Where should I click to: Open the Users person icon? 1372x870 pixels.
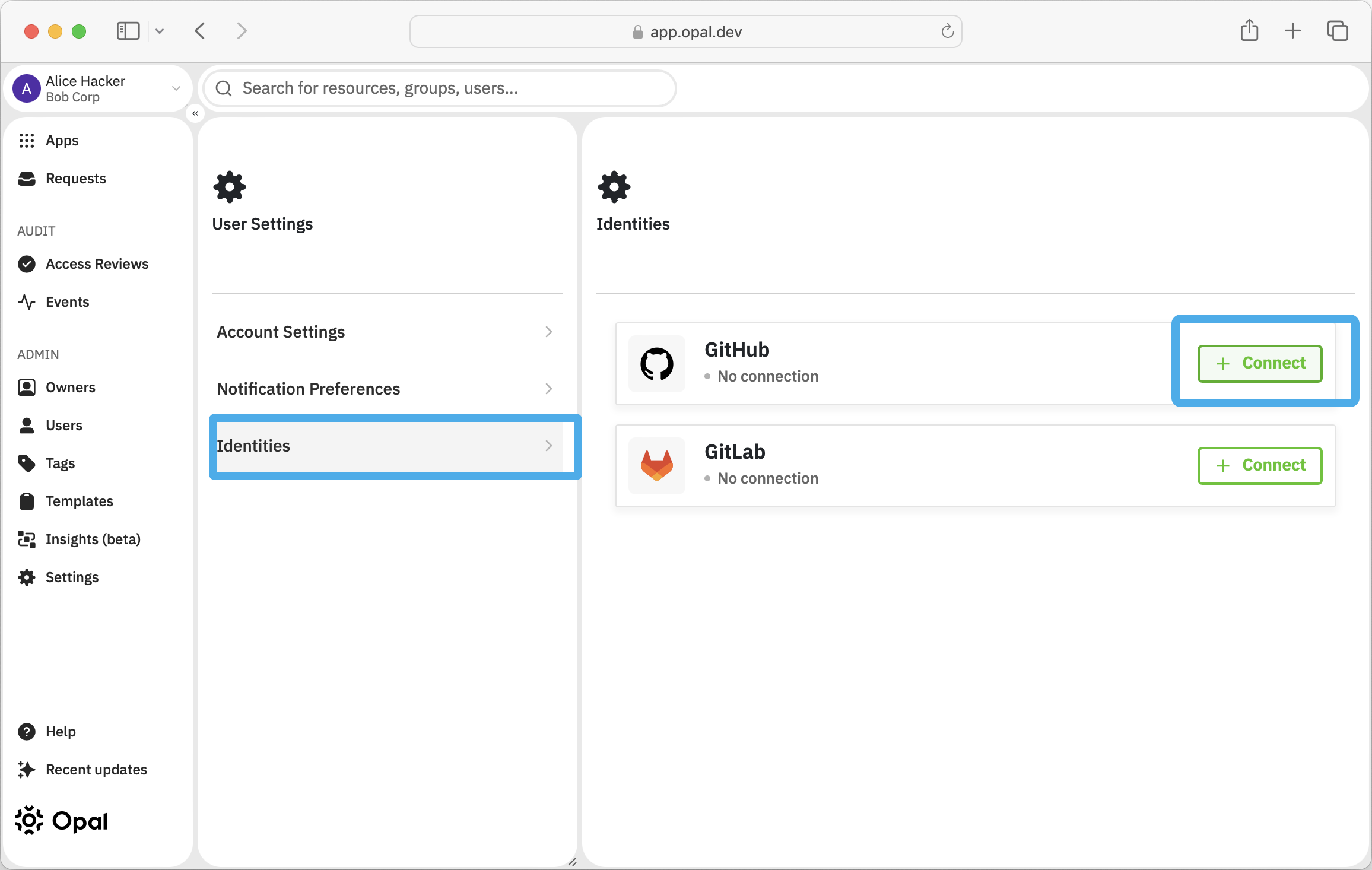tap(27, 426)
